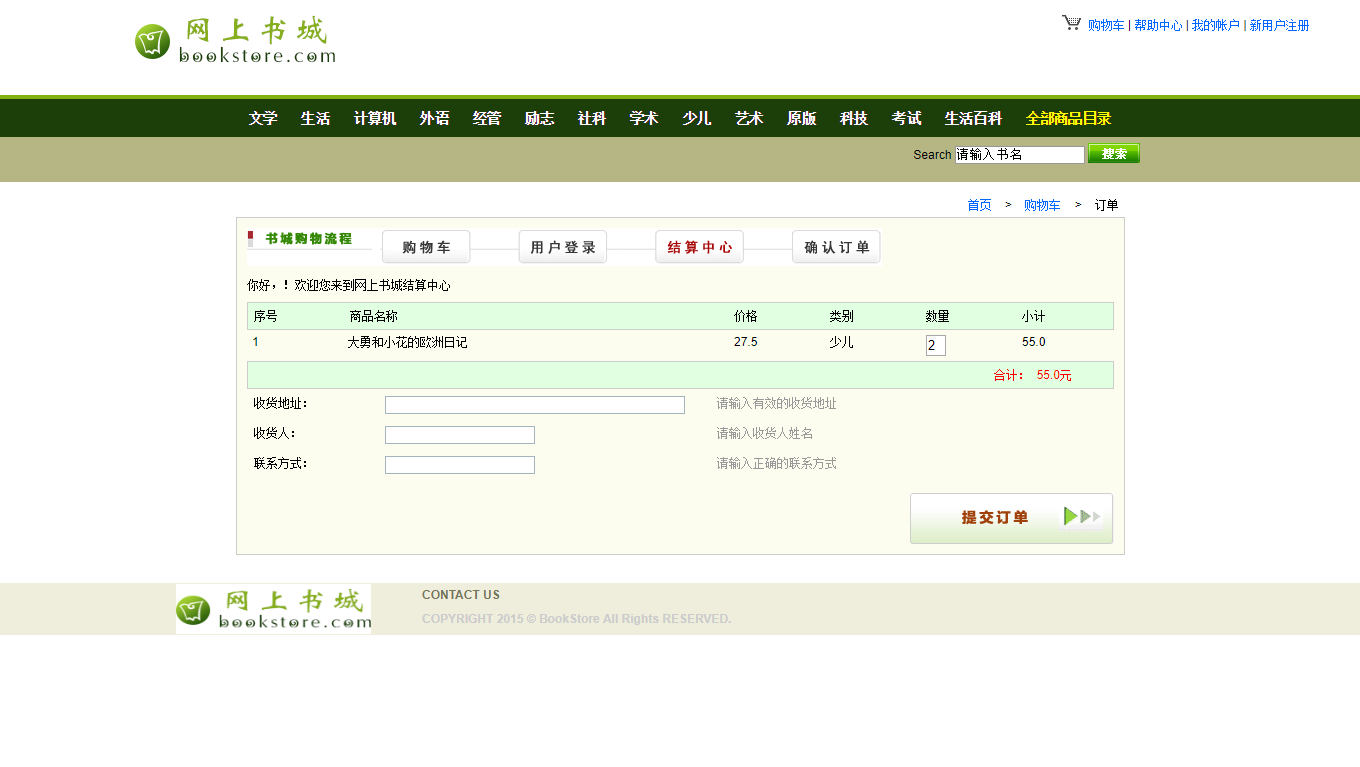The width and height of the screenshot is (1360, 767).
Task: Click hint text 请输入有效的收货地址
Action: pos(776,404)
